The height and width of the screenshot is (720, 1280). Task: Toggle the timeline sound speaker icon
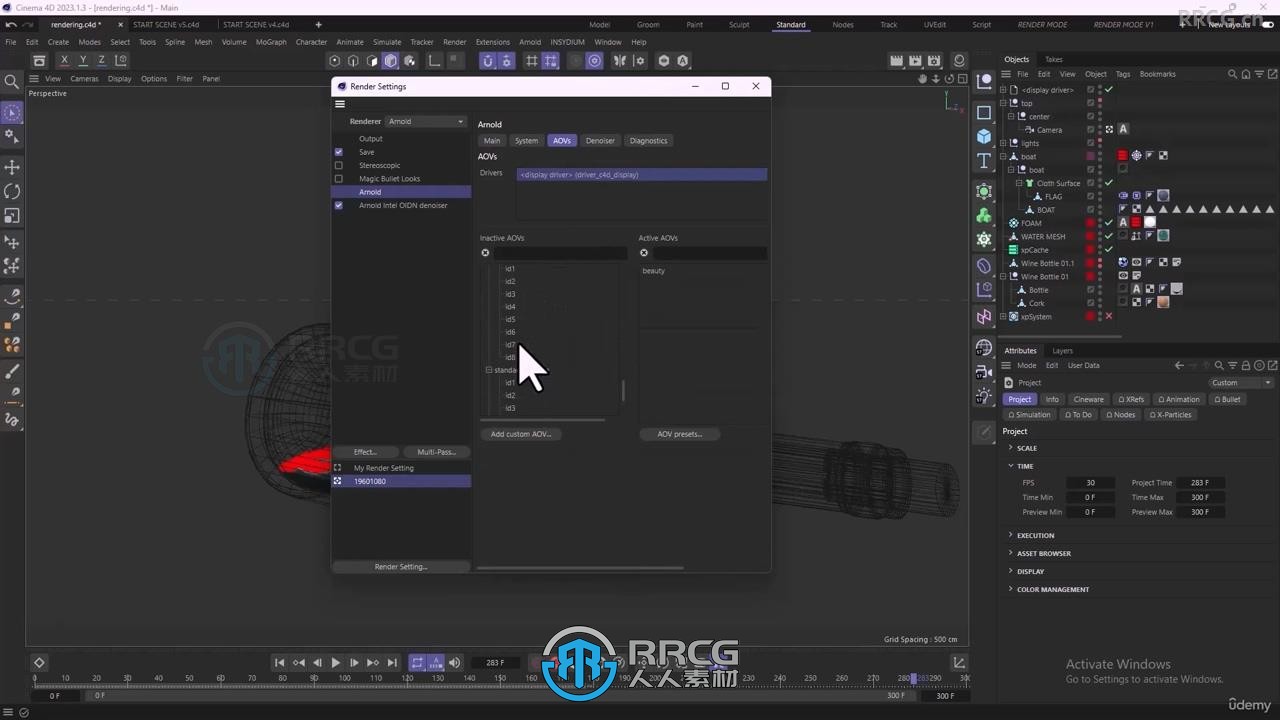(x=455, y=663)
